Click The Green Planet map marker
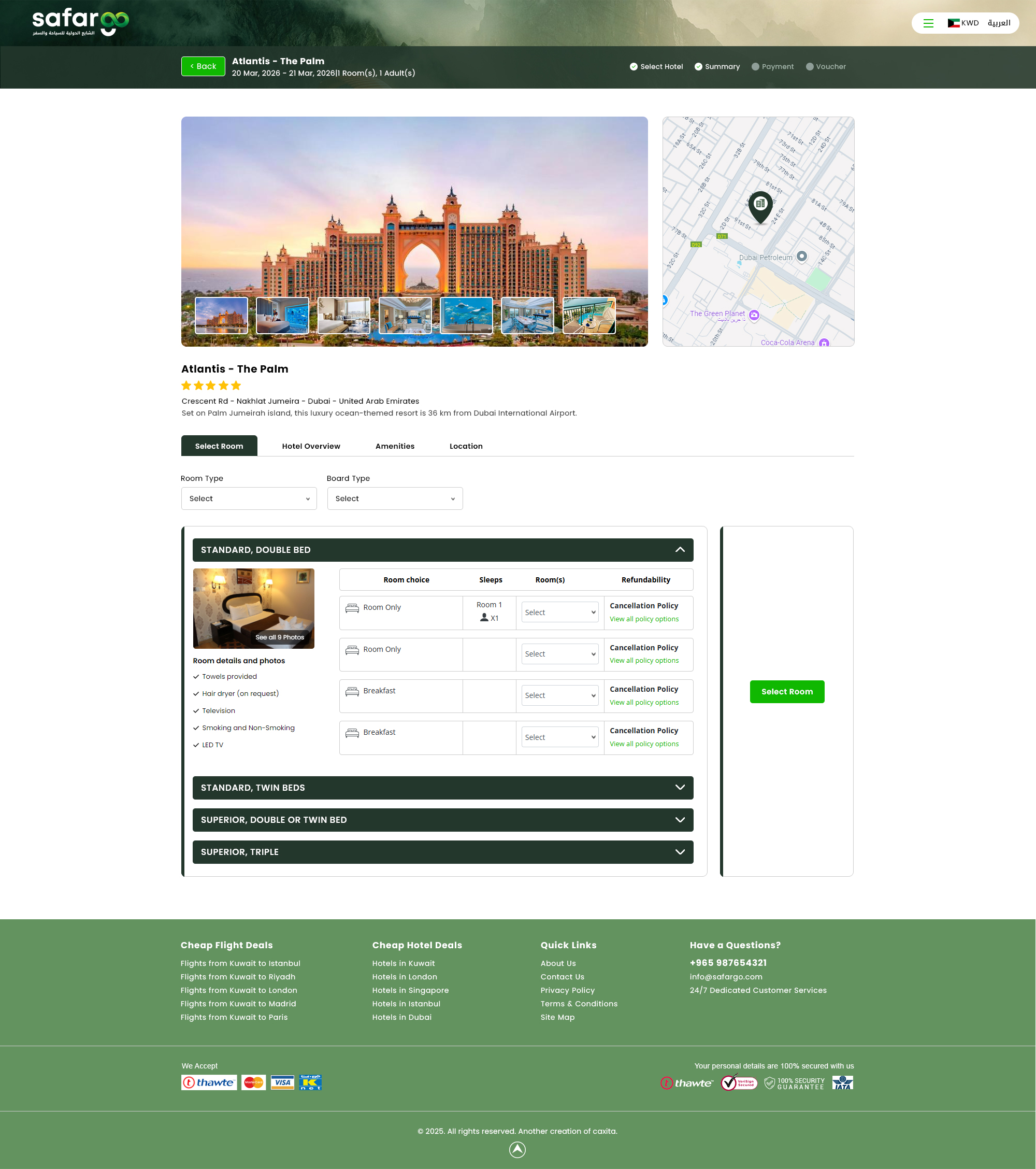 coord(754,315)
